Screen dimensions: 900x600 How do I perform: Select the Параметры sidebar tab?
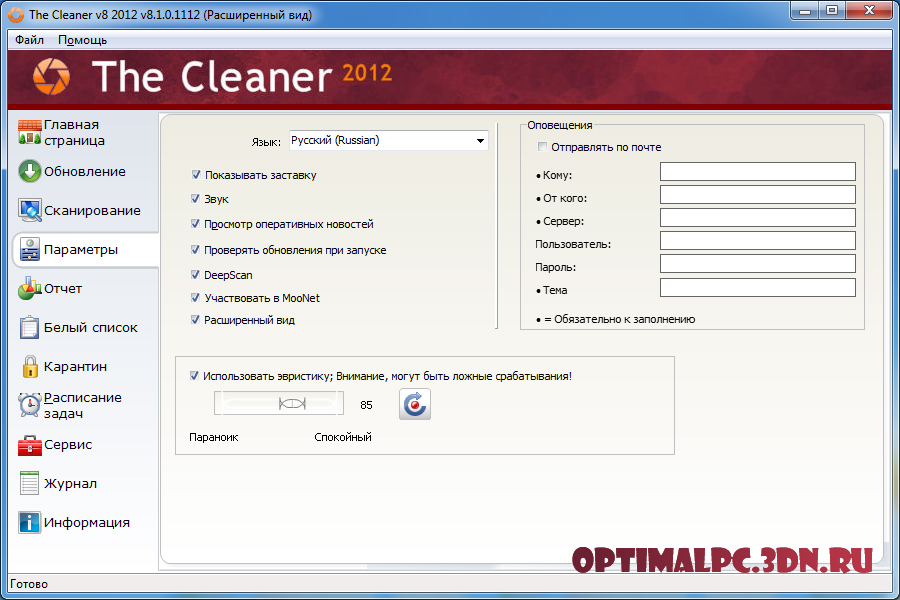[x=86, y=250]
